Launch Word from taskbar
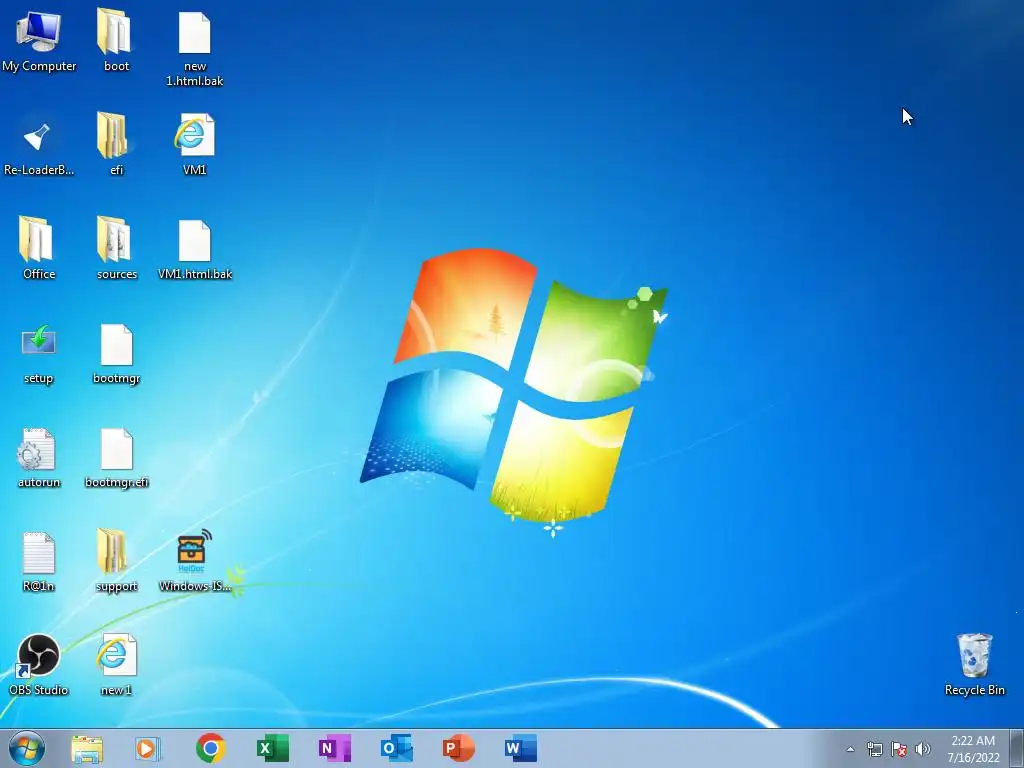 tap(520, 748)
